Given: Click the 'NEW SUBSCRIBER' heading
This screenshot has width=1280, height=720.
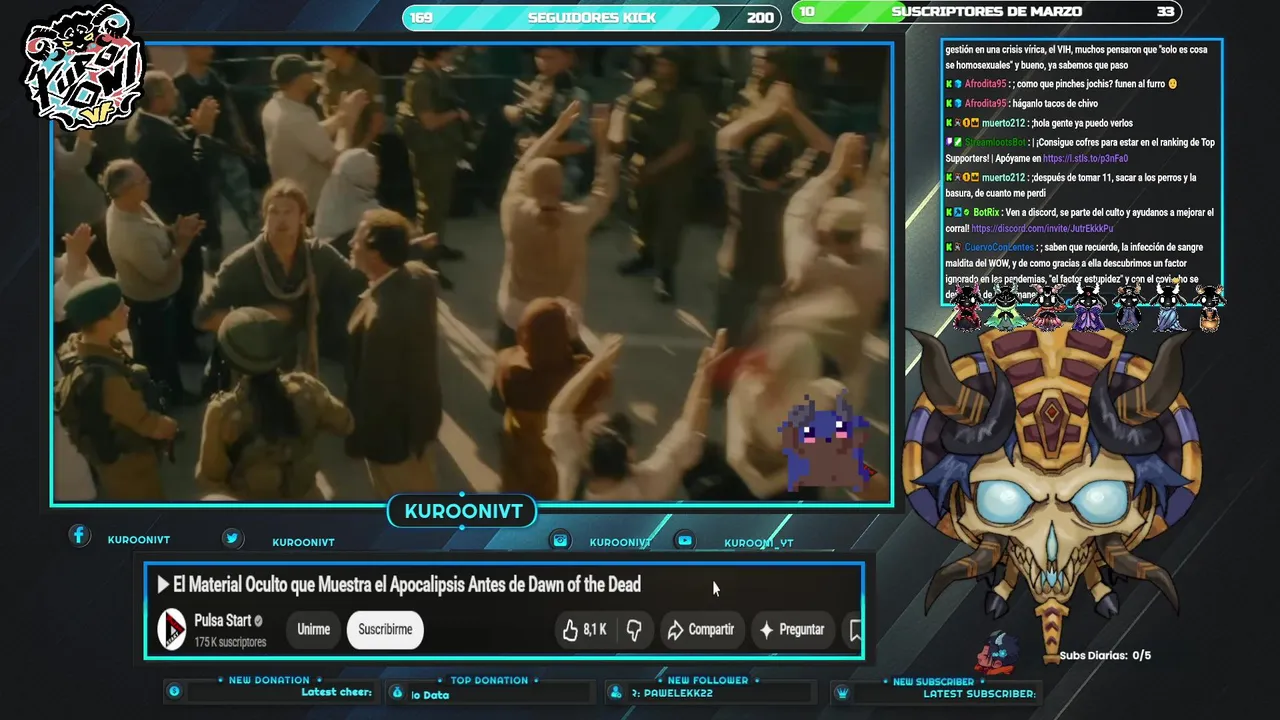Looking at the screenshot, I should (x=933, y=682).
